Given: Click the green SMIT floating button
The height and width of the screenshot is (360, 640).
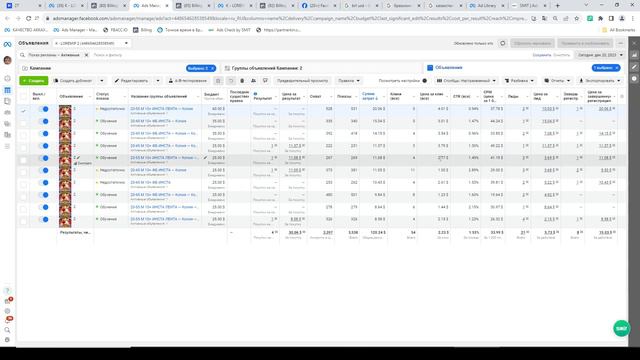Looking at the screenshot, I should coord(621,328).
